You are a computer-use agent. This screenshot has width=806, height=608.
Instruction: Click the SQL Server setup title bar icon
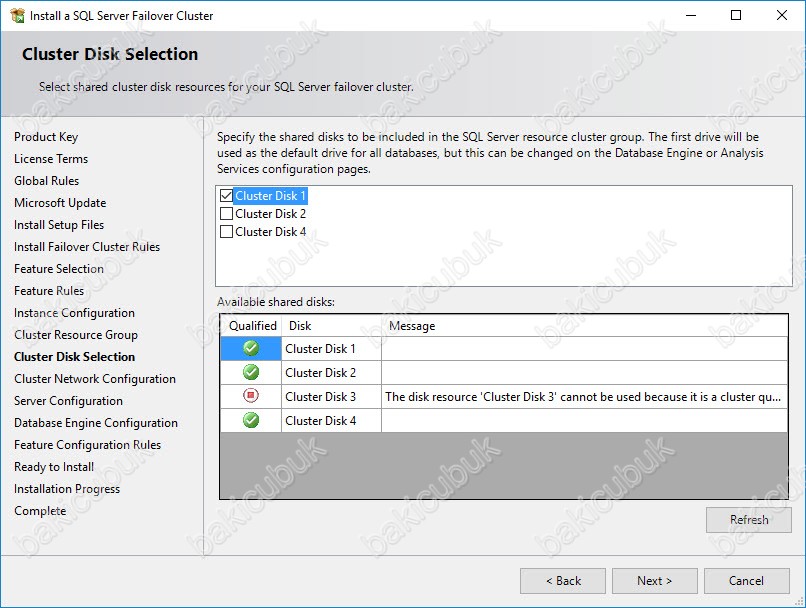17,15
